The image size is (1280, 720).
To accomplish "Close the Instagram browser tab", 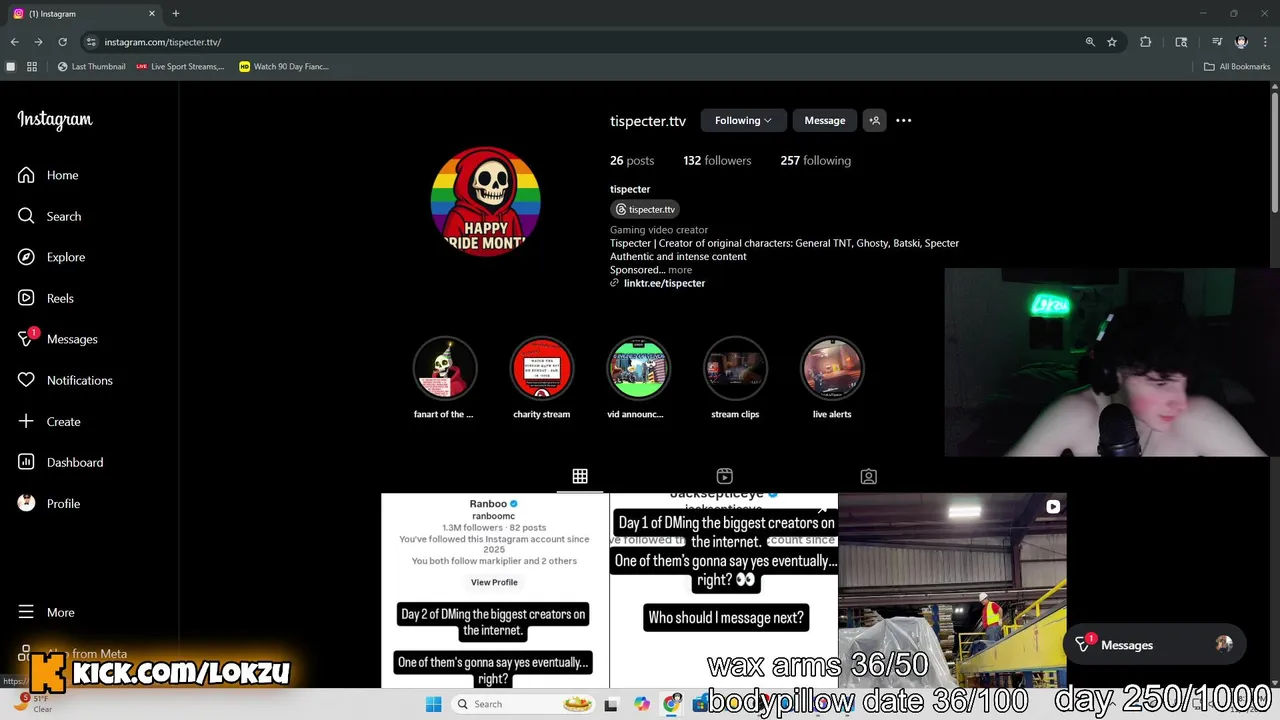I will point(152,14).
